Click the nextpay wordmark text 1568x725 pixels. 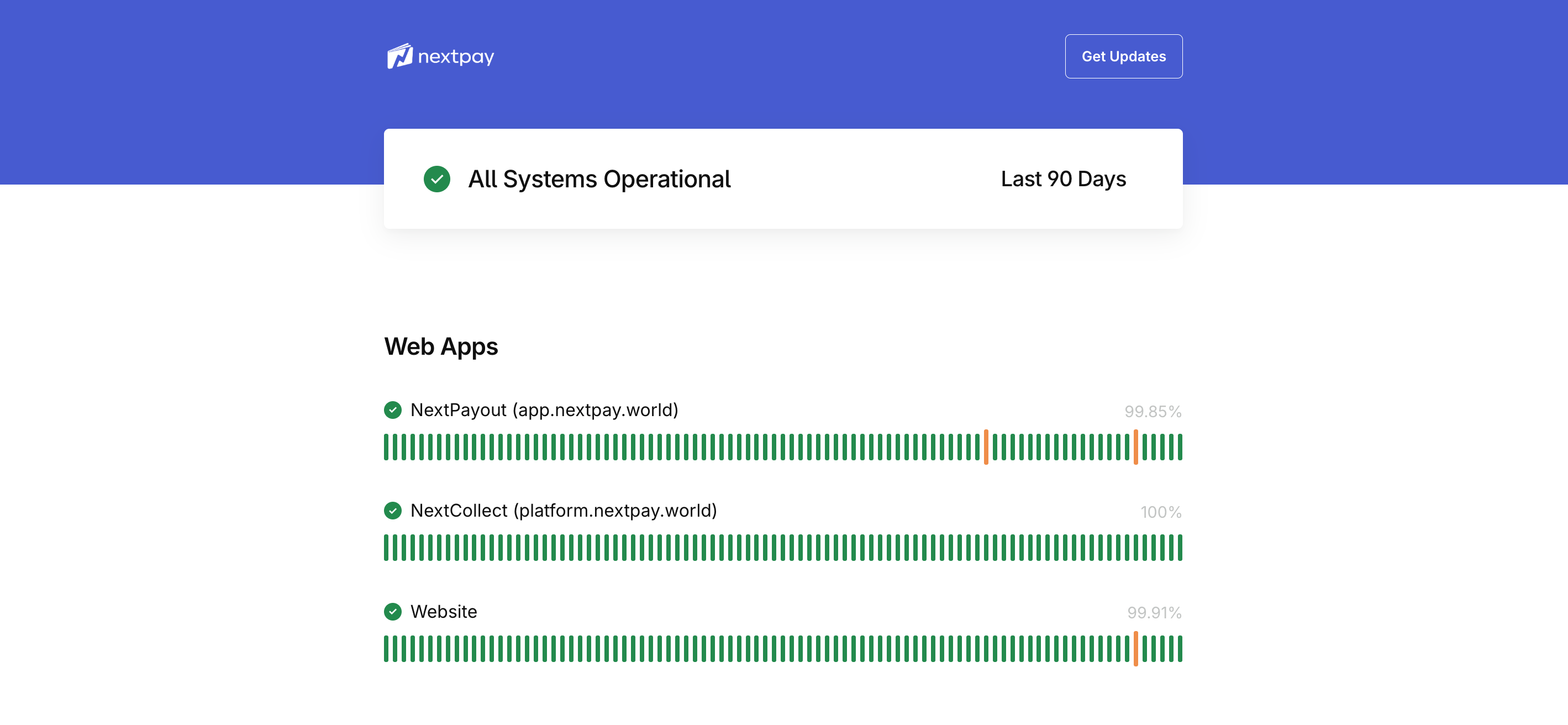pos(456,56)
